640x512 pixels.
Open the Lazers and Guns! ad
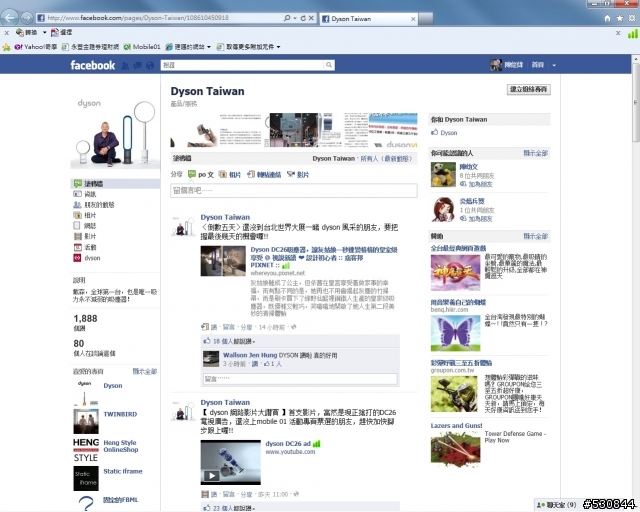[456, 425]
